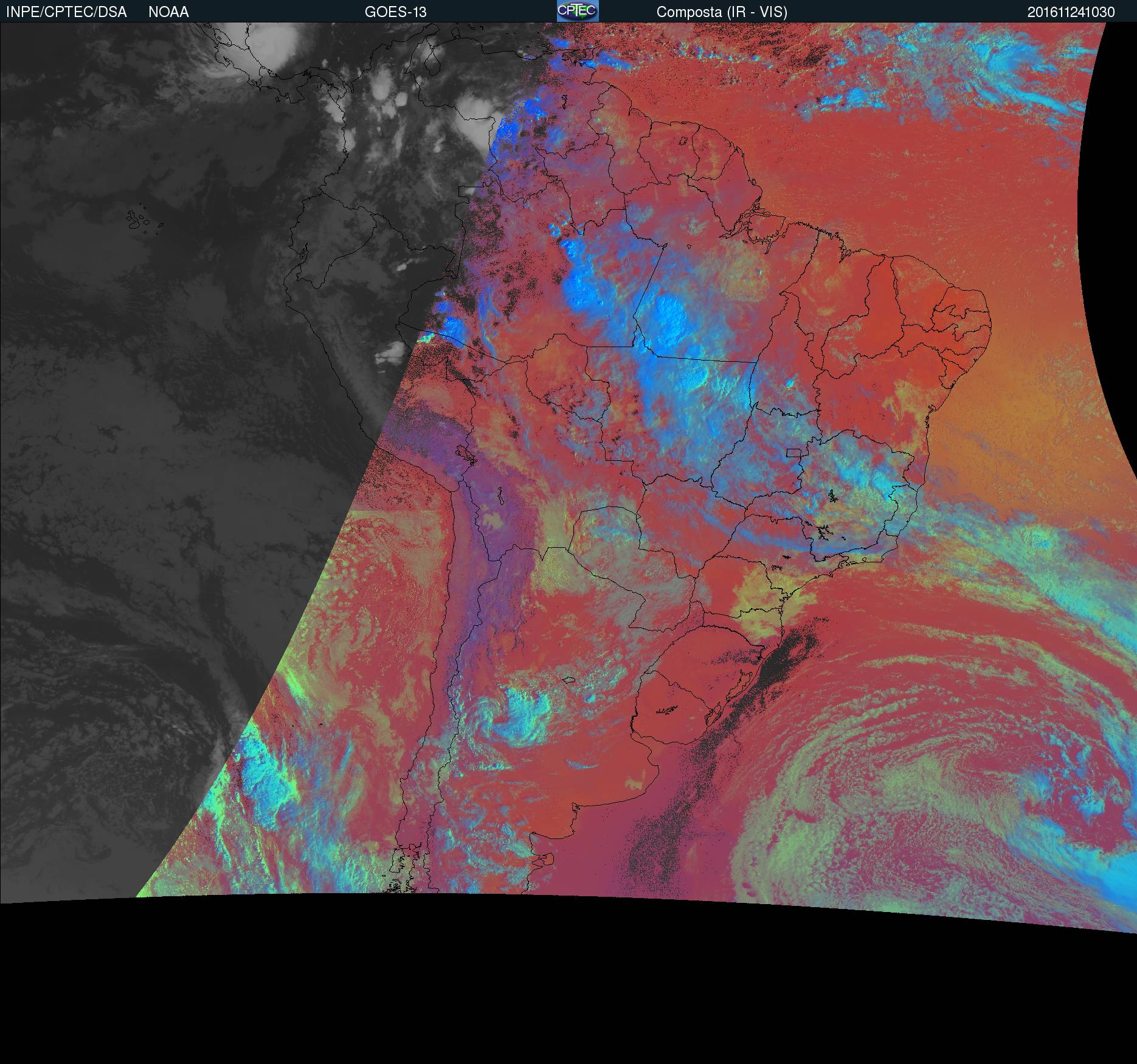
Task: Click the Composta (IR - VIS) title
Action: [722, 12]
